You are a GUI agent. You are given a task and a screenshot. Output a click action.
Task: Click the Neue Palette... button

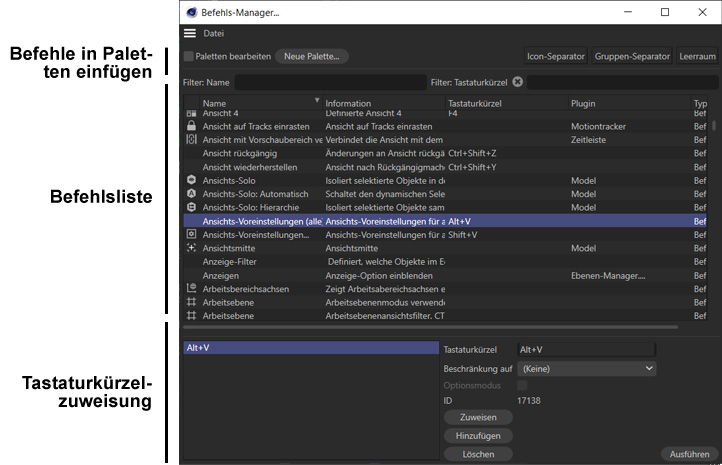[x=312, y=57]
